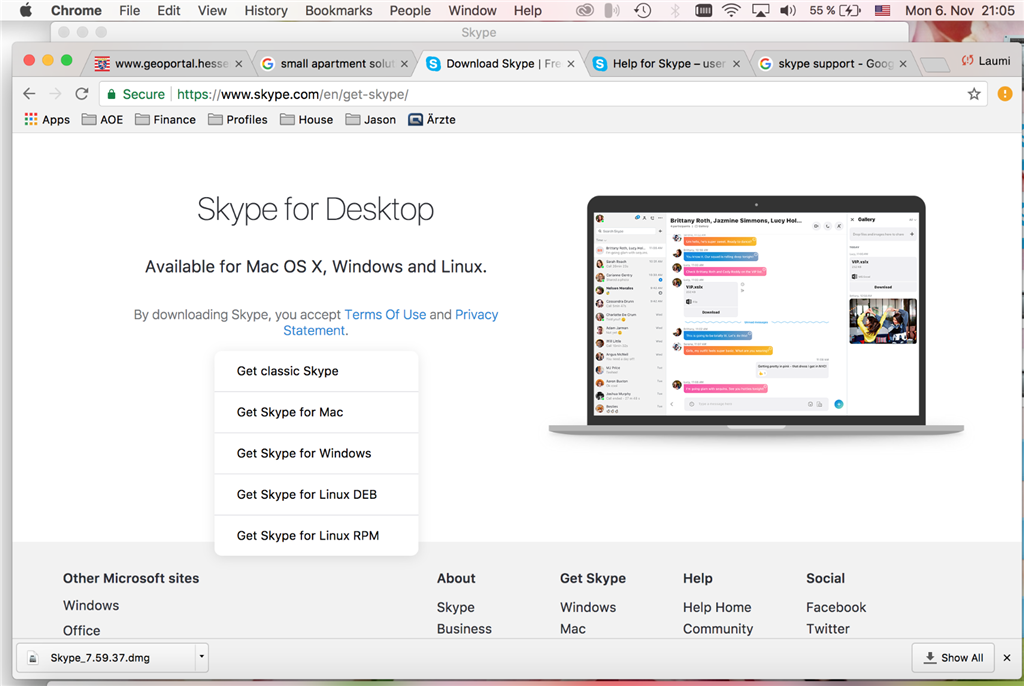Go back using the browser back arrow
This screenshot has height=686, width=1024.
pyautogui.click(x=29, y=94)
